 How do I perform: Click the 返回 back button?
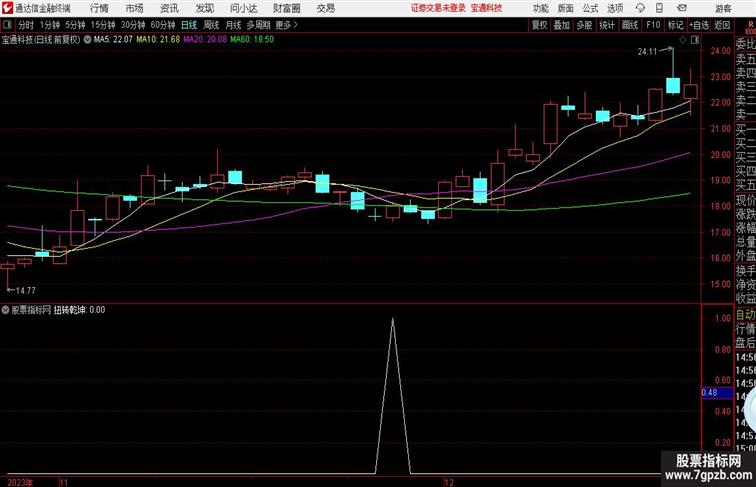click(x=722, y=25)
